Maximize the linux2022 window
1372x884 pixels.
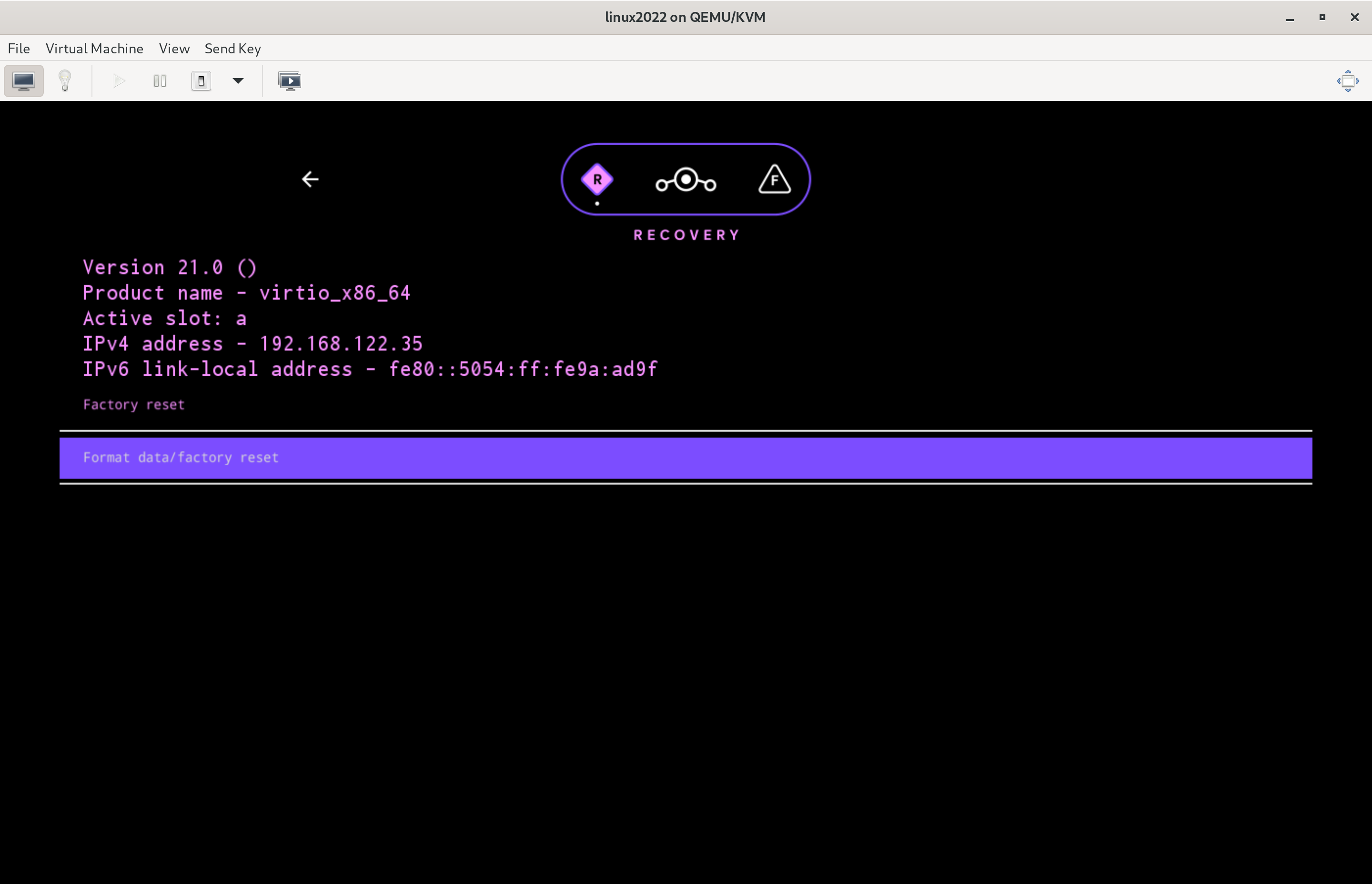(x=1322, y=17)
